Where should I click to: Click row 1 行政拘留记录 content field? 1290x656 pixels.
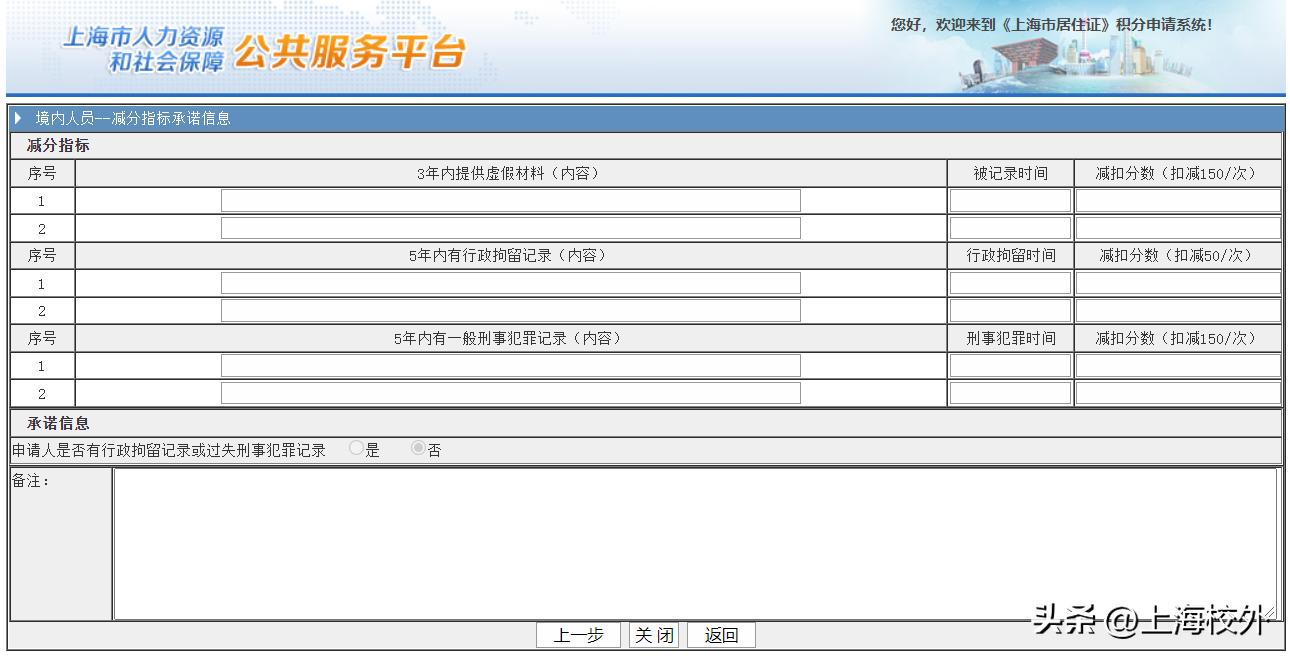511,284
